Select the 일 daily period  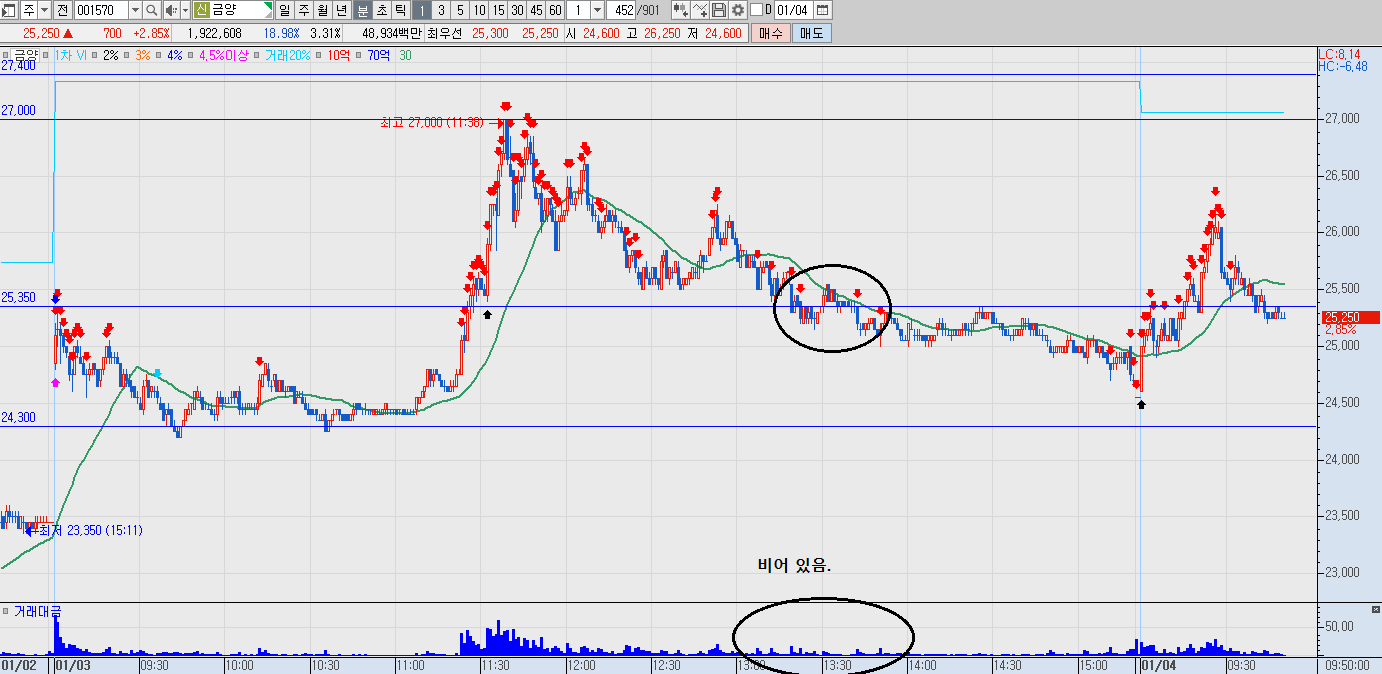284,10
